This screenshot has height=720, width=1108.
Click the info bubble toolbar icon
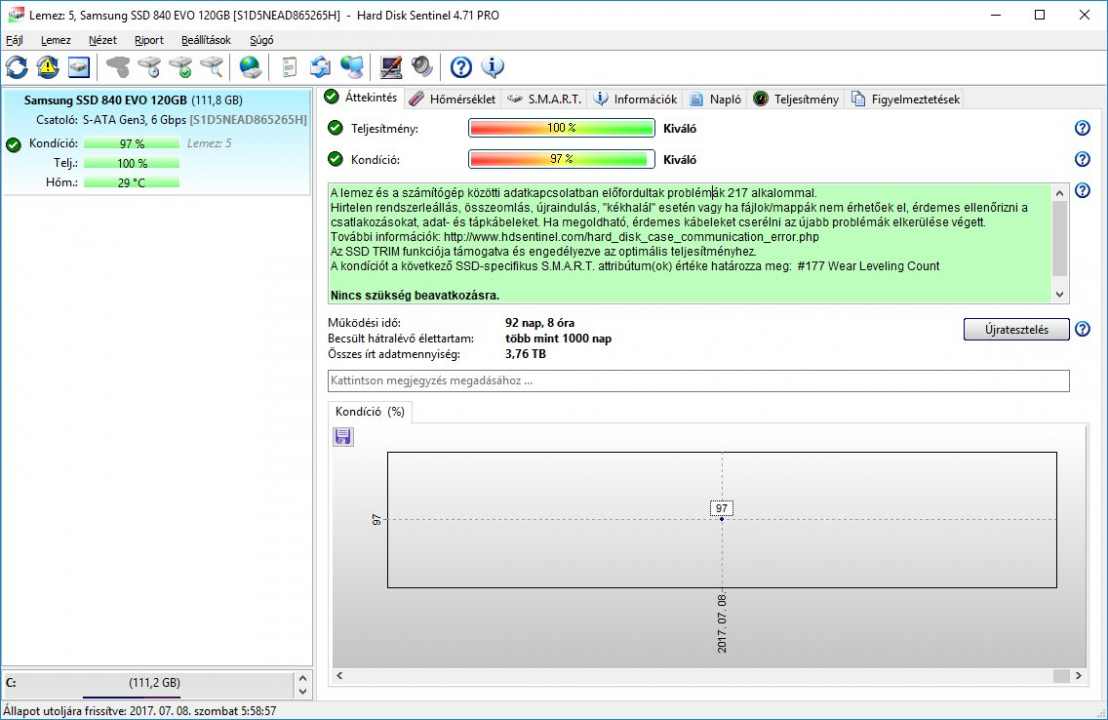(493, 67)
